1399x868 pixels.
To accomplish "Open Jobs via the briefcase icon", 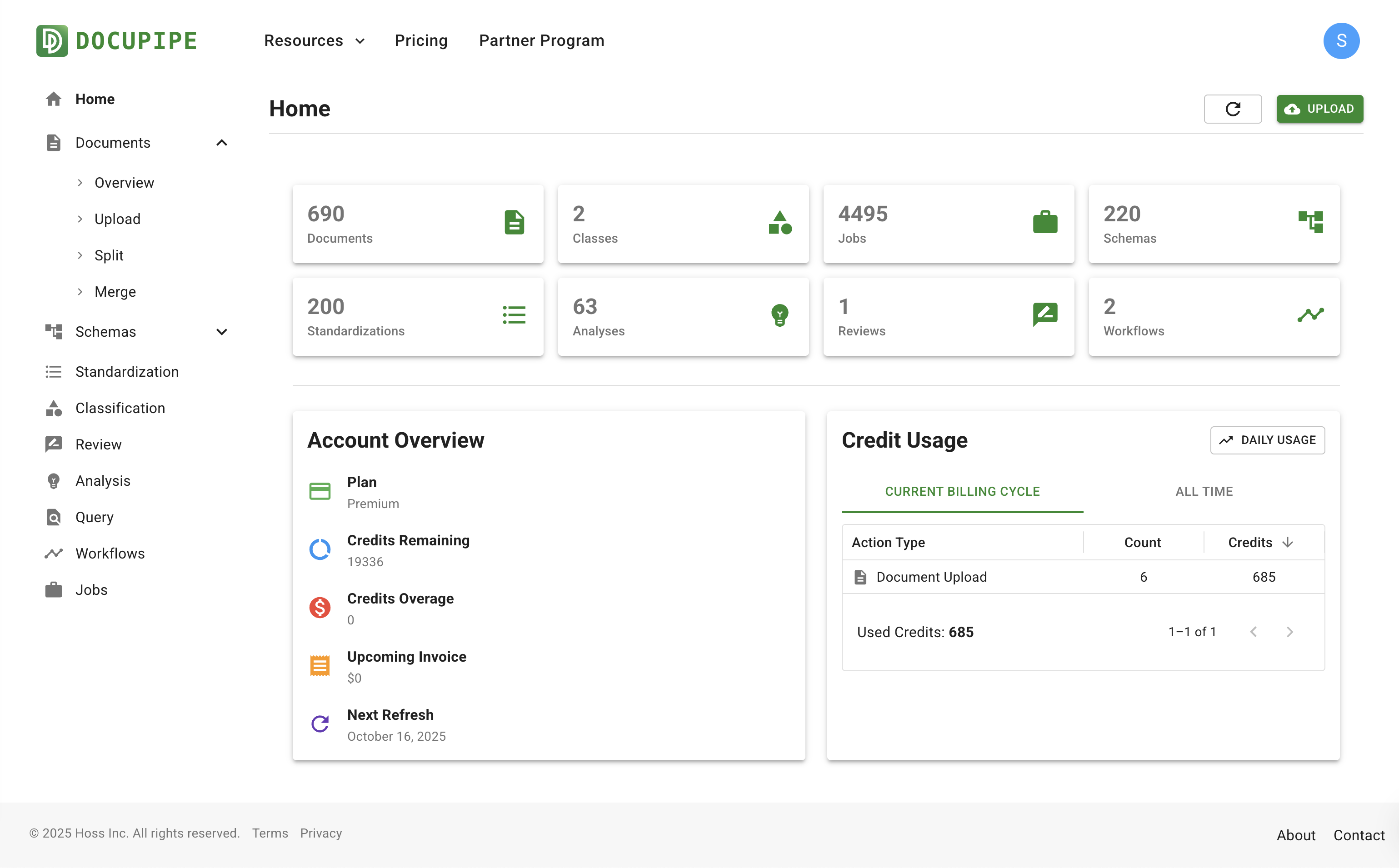I will [x=53, y=589].
